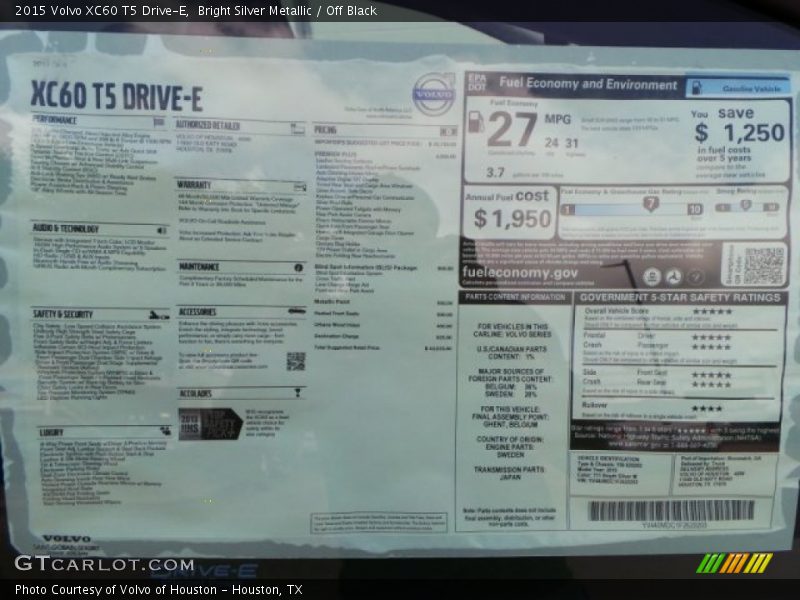
Task: Click the icon on the Warranty header bar
Action: coord(300,187)
